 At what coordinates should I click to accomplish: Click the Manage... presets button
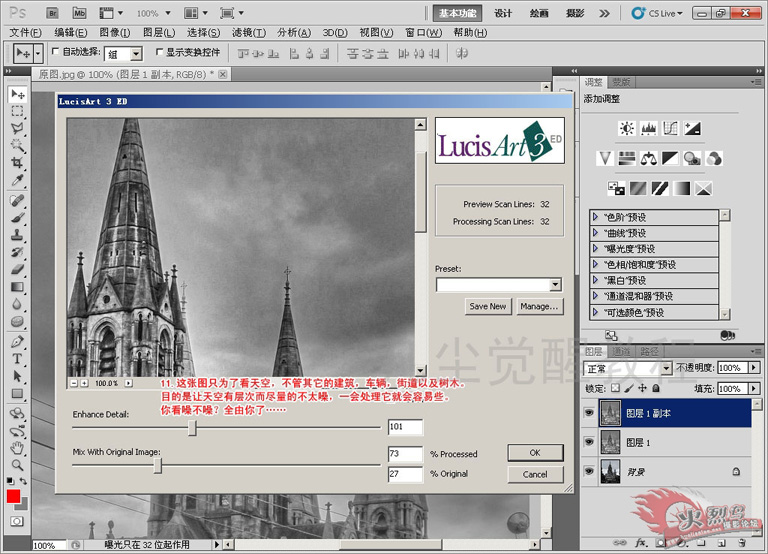pos(539,306)
